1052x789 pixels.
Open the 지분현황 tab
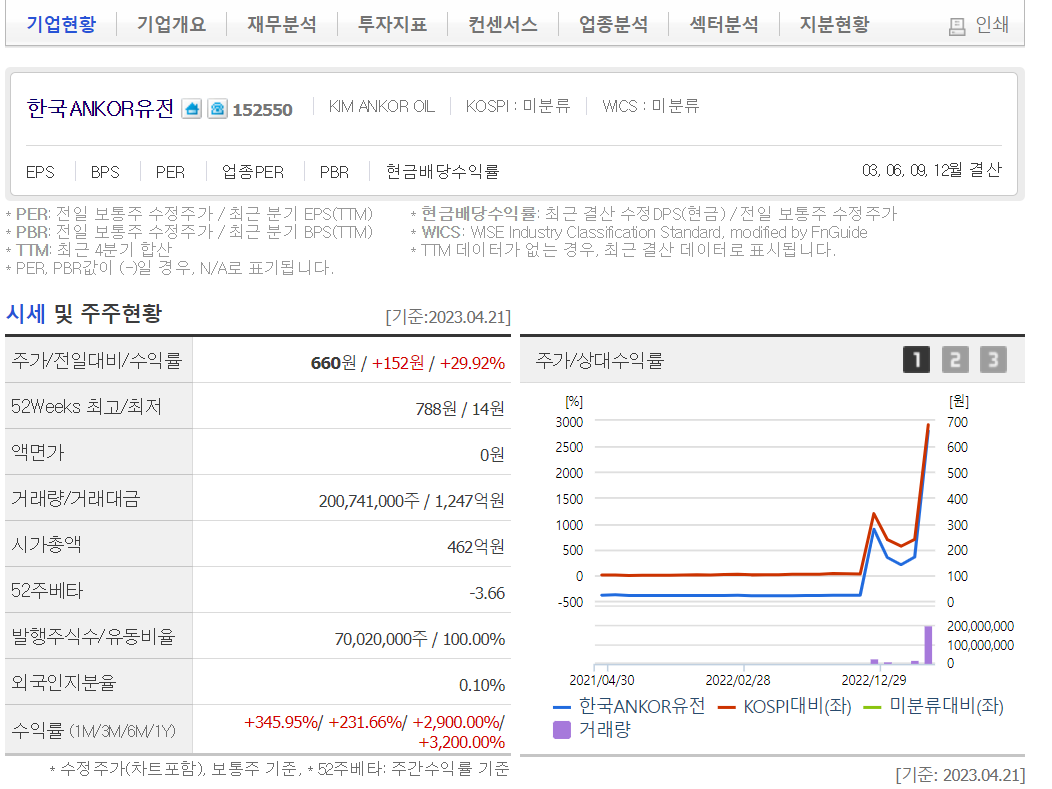click(x=835, y=24)
